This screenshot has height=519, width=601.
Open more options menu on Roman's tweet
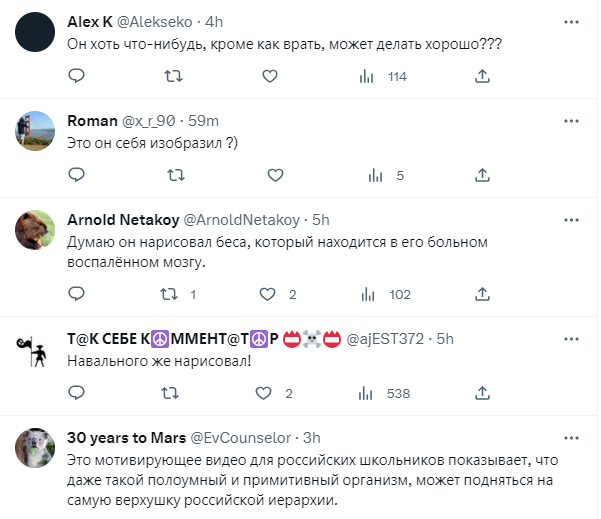[x=571, y=120]
